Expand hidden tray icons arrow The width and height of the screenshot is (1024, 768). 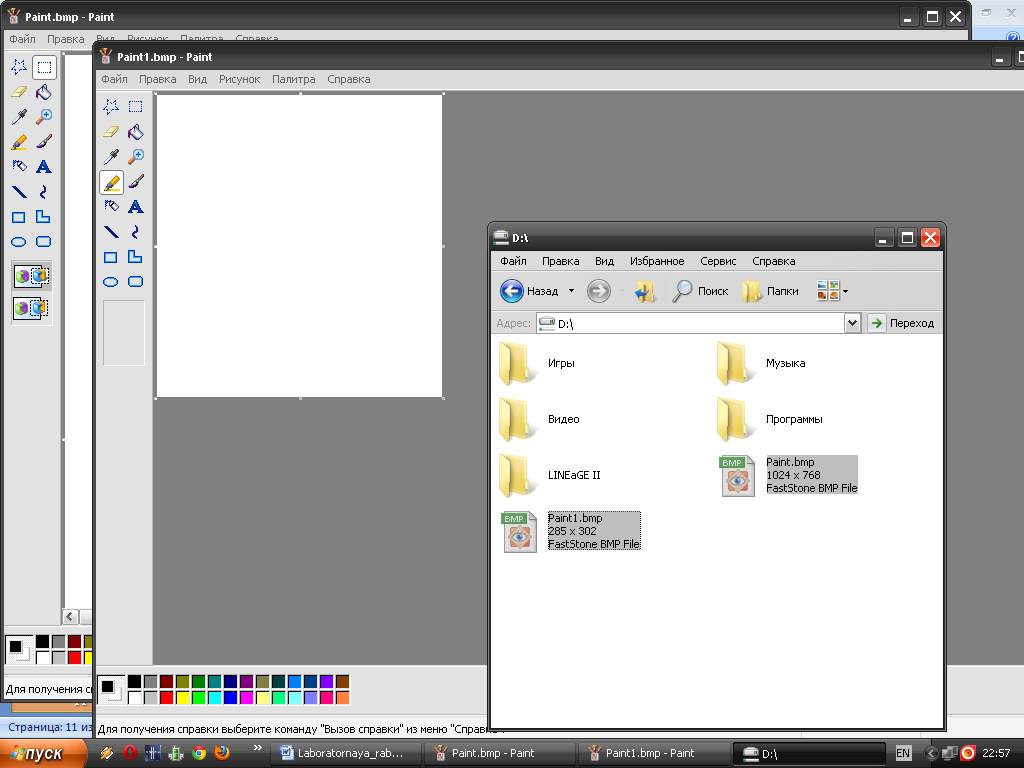tap(931, 753)
